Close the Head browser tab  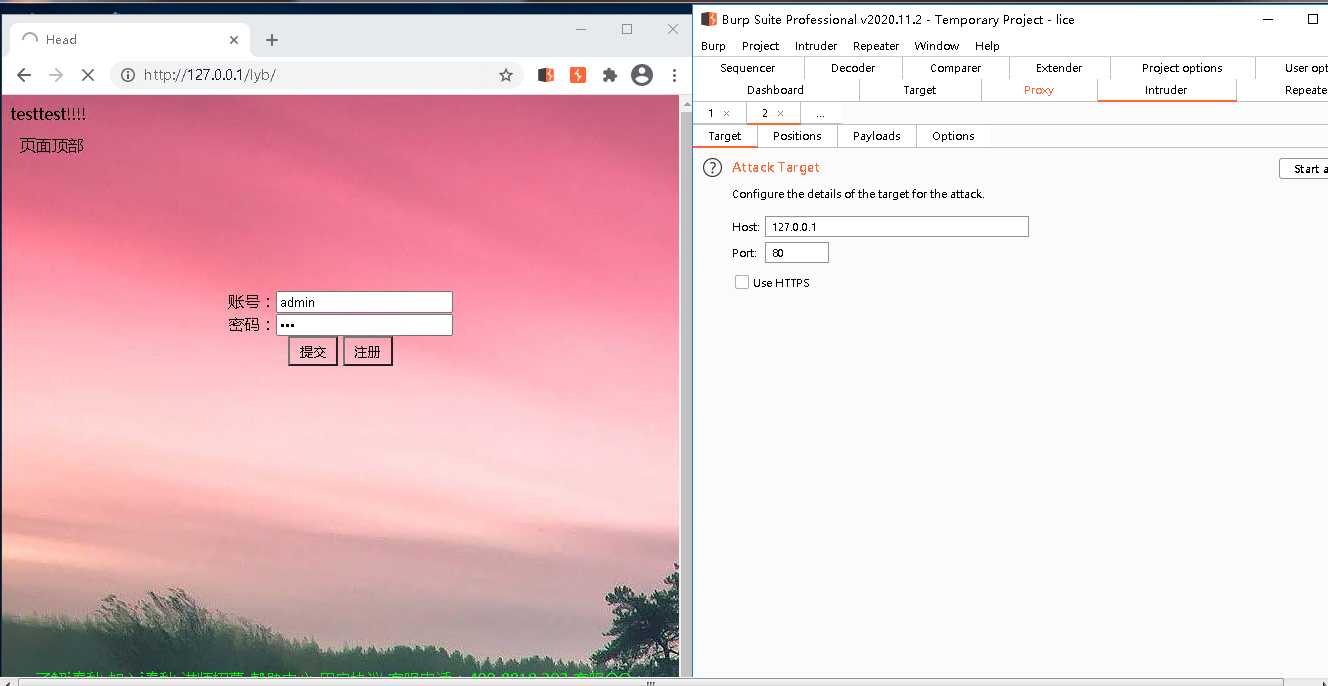[234, 40]
